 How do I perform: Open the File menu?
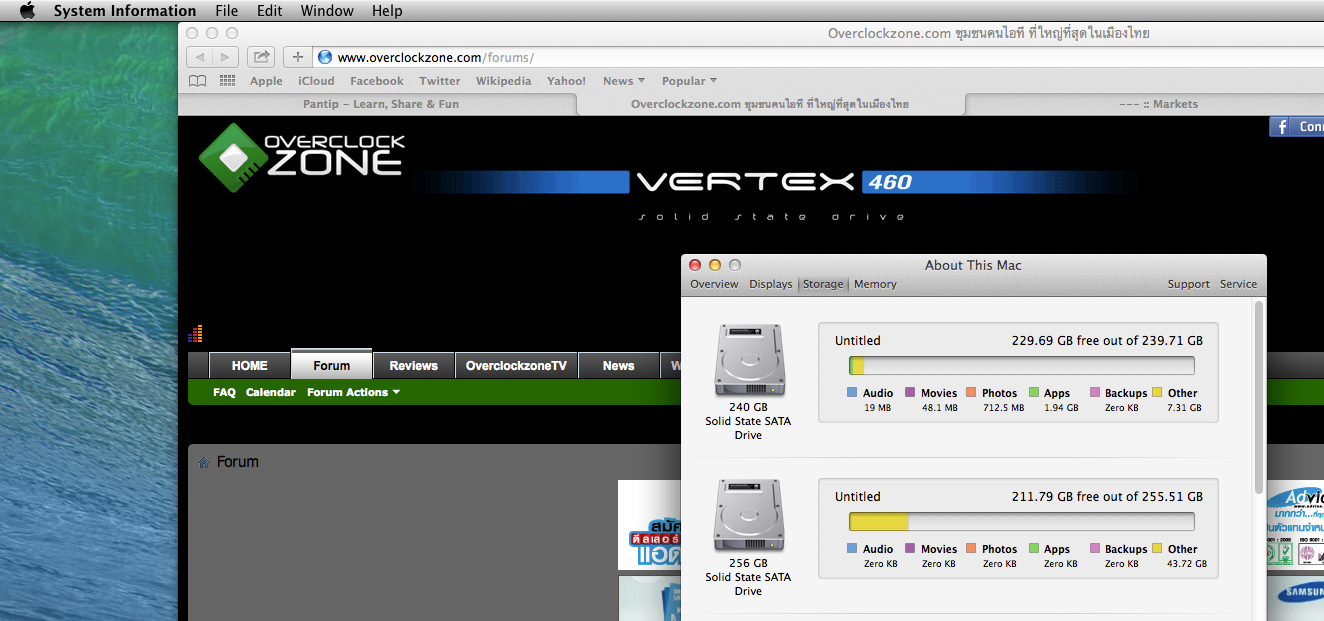point(227,11)
